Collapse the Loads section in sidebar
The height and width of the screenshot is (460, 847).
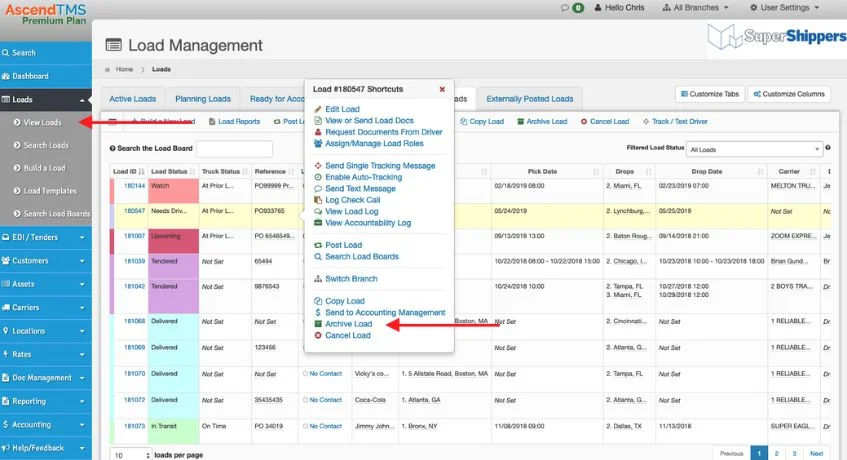[x=82, y=100]
